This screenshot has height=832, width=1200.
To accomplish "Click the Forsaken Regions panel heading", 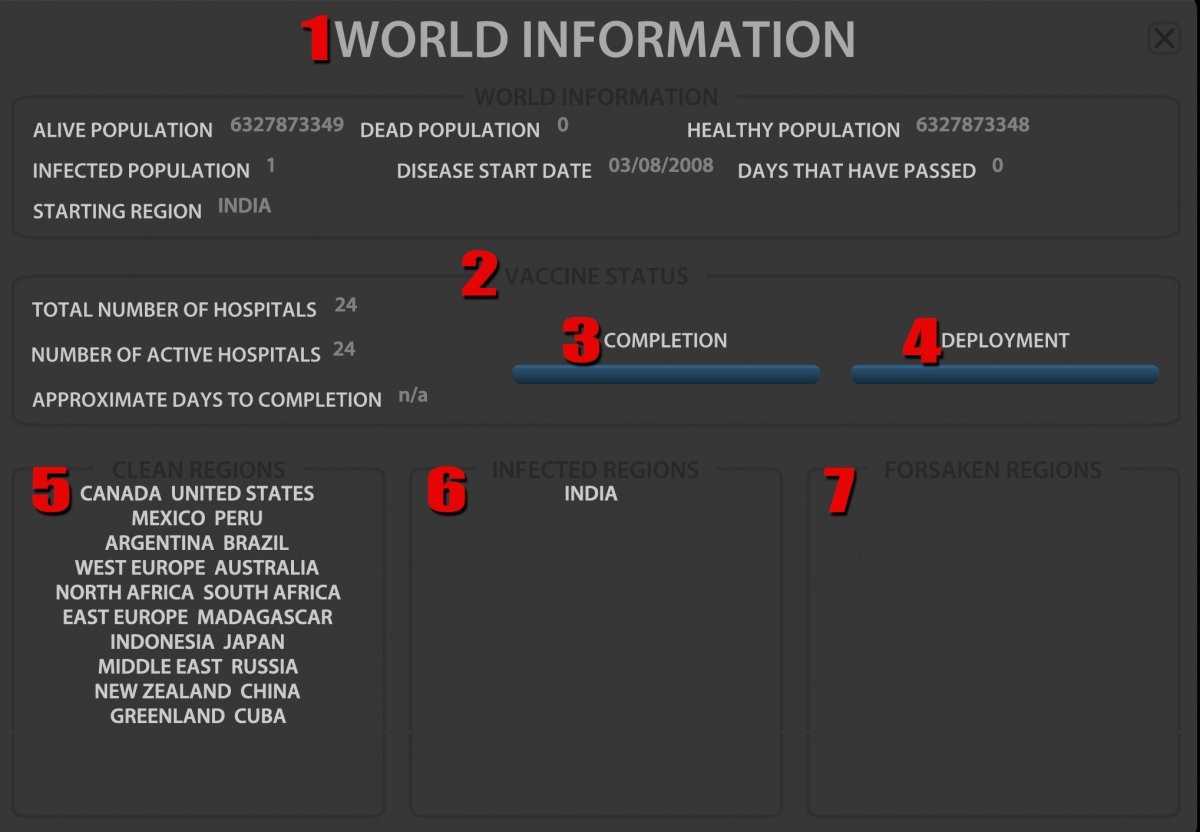I will [x=992, y=470].
